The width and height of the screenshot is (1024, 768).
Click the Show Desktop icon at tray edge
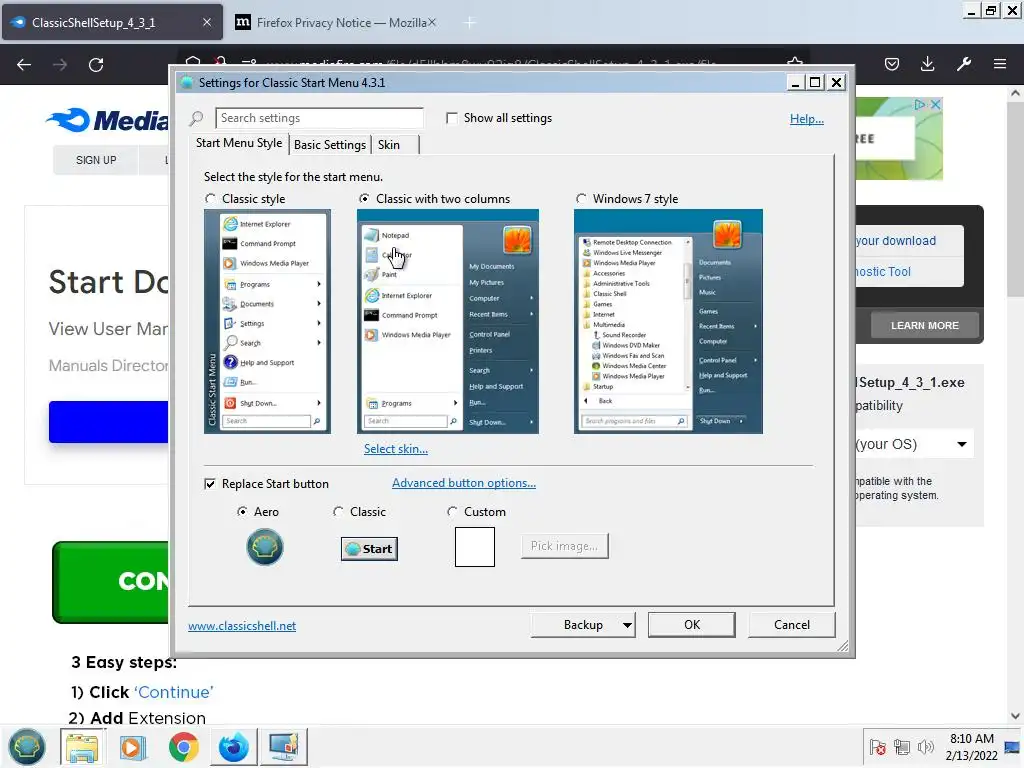pyautogui.click(x=1014, y=747)
